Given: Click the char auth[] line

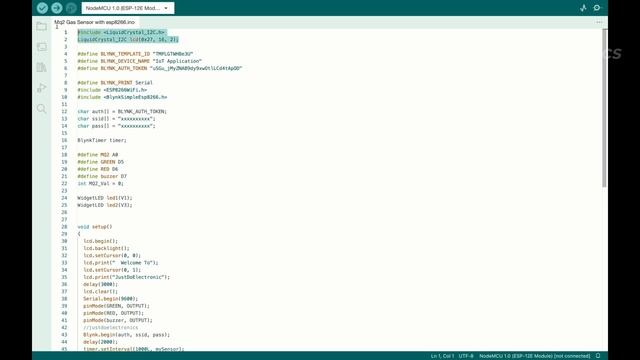Looking at the screenshot, I should click(122, 111).
